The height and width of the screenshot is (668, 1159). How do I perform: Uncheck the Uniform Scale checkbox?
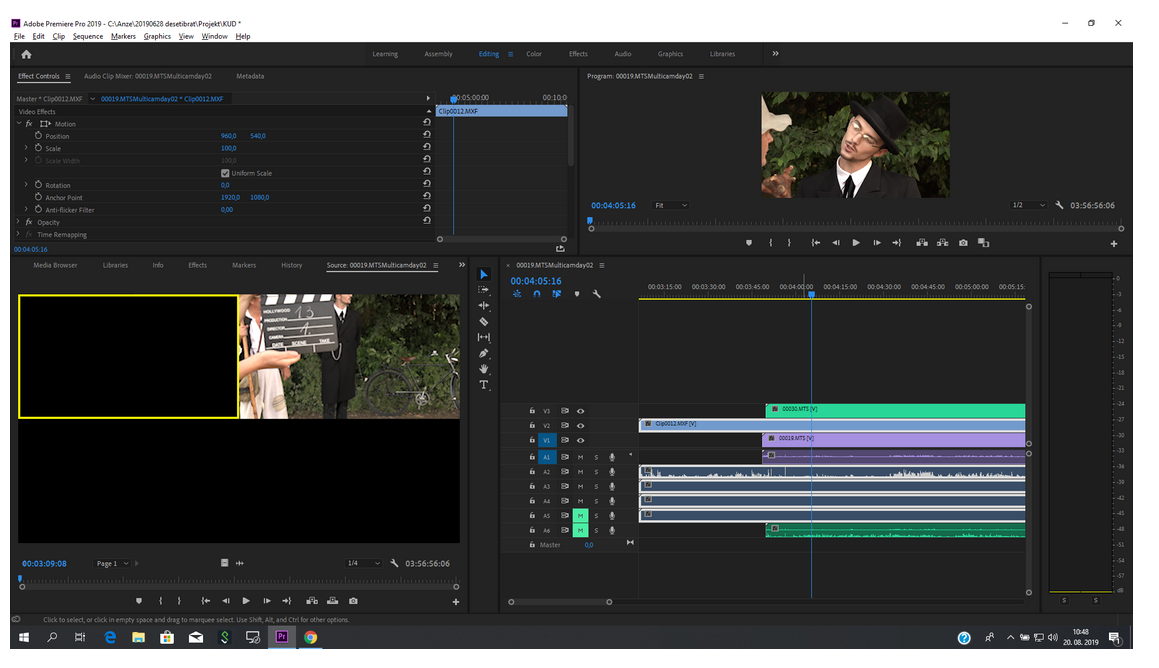(225, 173)
